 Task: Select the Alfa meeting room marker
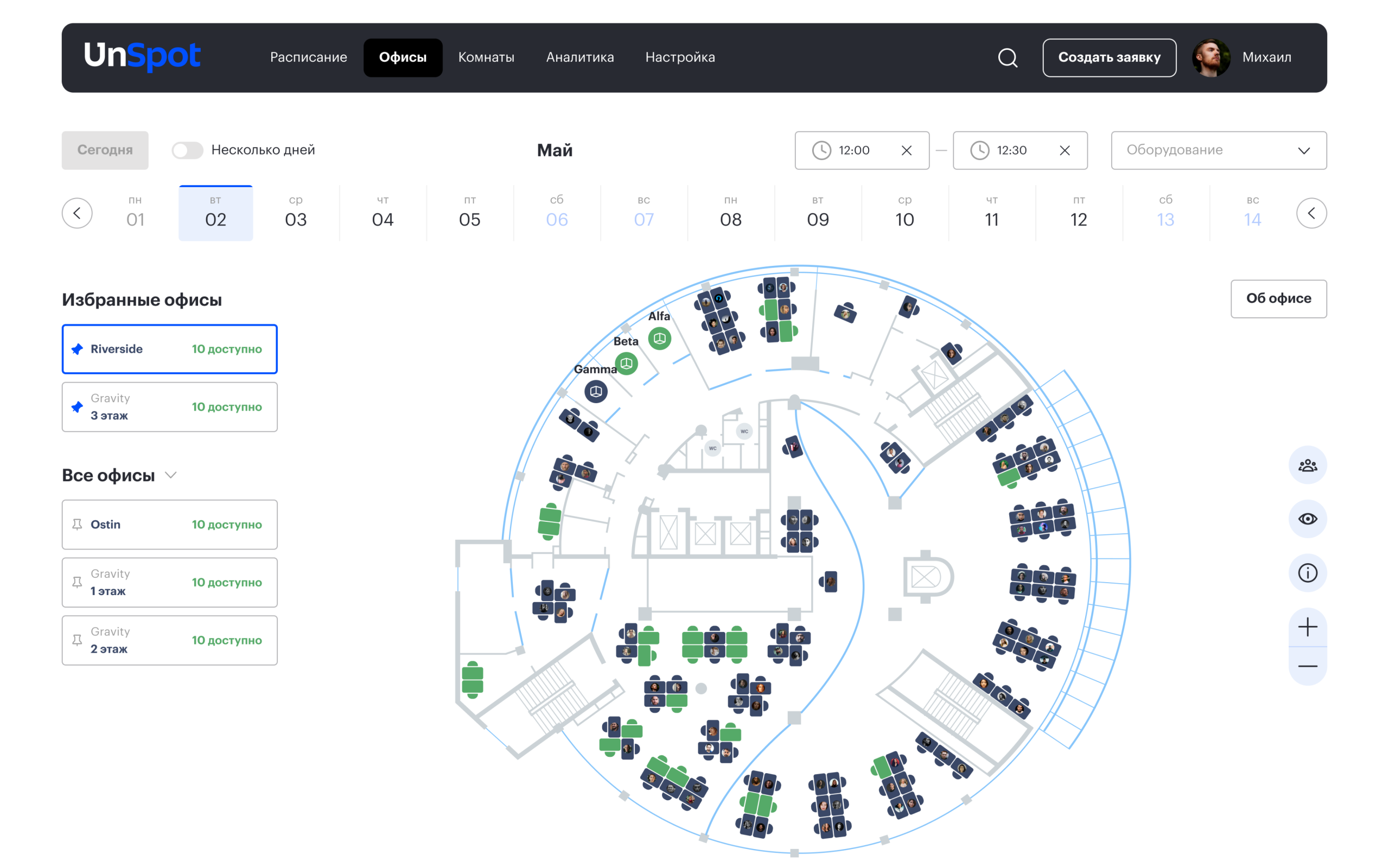[x=659, y=339]
